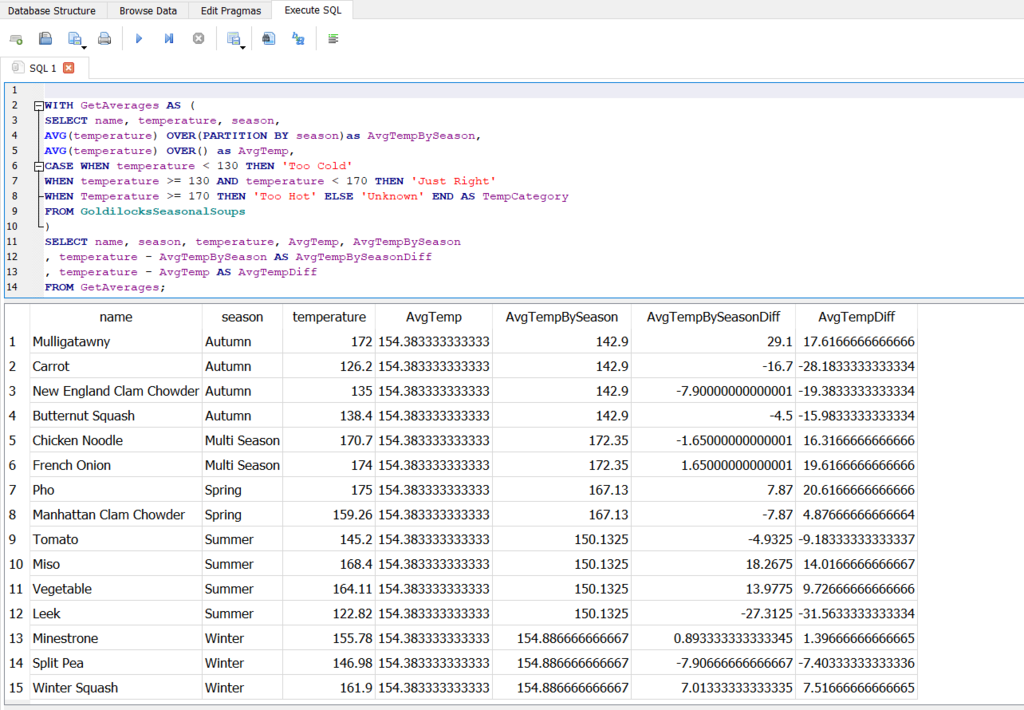
Task: Open a SQL file
Action: [x=44, y=38]
